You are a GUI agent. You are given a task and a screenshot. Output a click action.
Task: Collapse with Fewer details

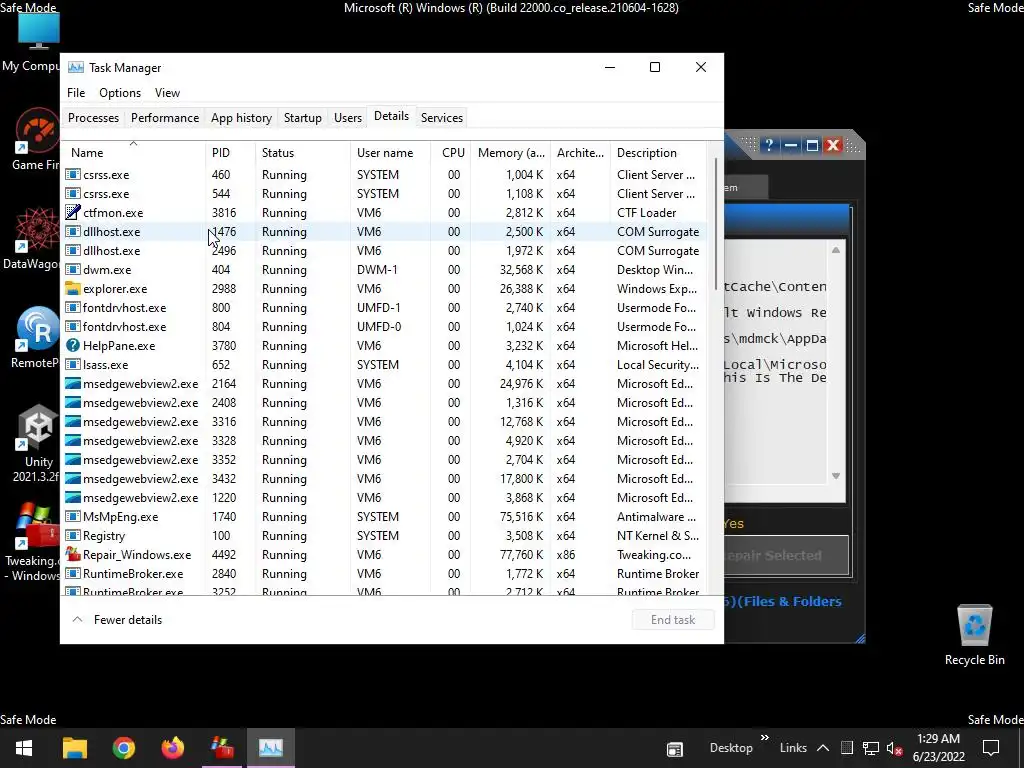point(118,620)
